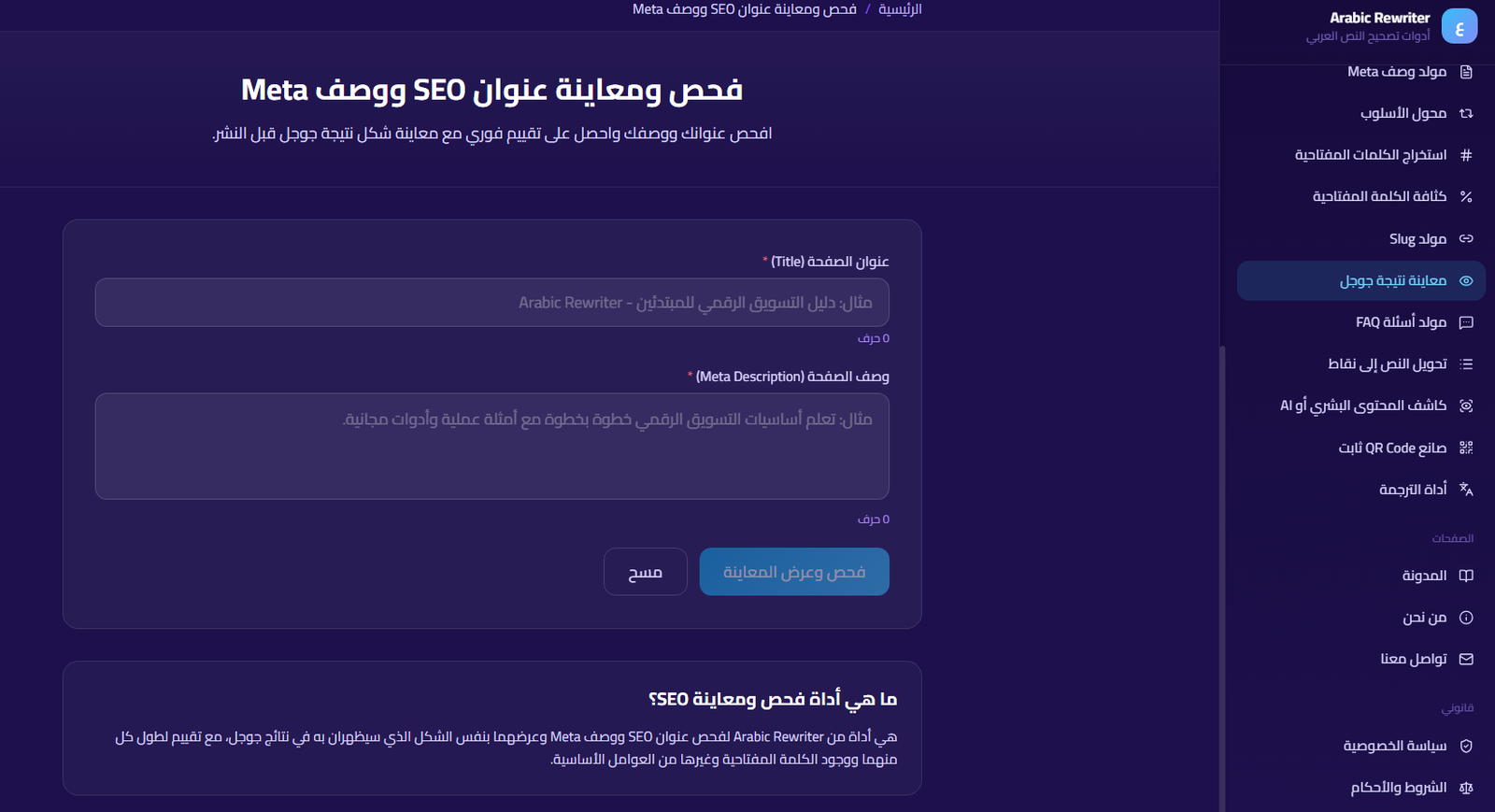Click the FAQ generator chat icon
This screenshot has width=1495, height=812.
pyautogui.click(x=1466, y=322)
